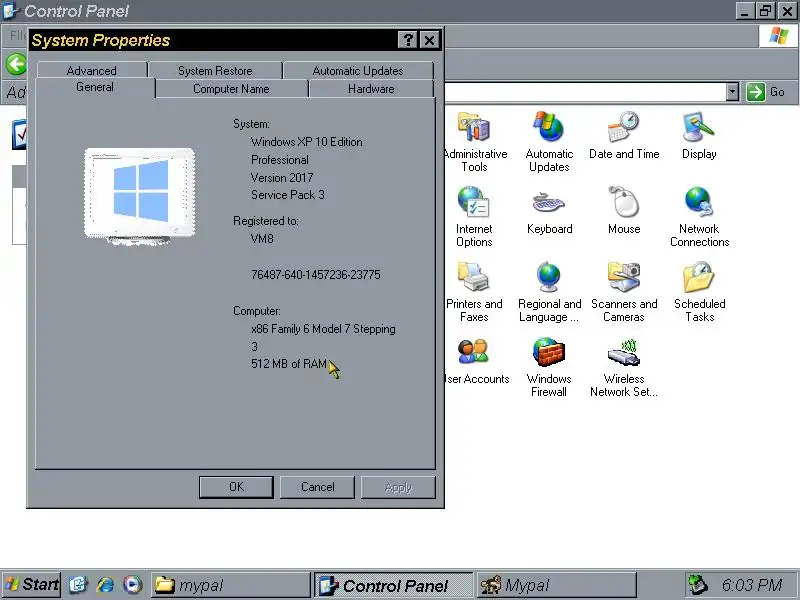Image resolution: width=800 pixels, height=600 pixels.
Task: Click the text "512 MB of RAM"
Action: tap(289, 364)
